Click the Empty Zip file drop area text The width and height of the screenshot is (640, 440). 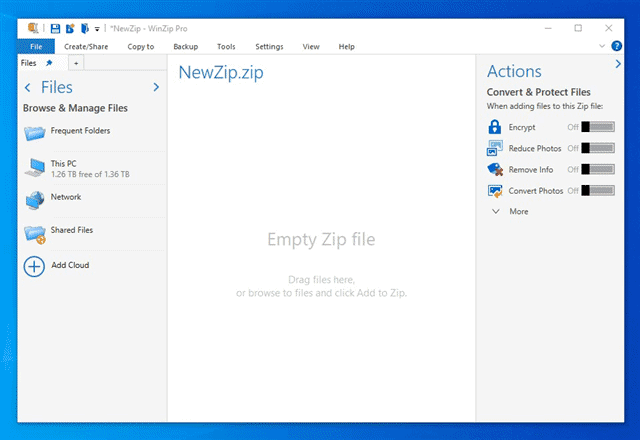(x=321, y=240)
